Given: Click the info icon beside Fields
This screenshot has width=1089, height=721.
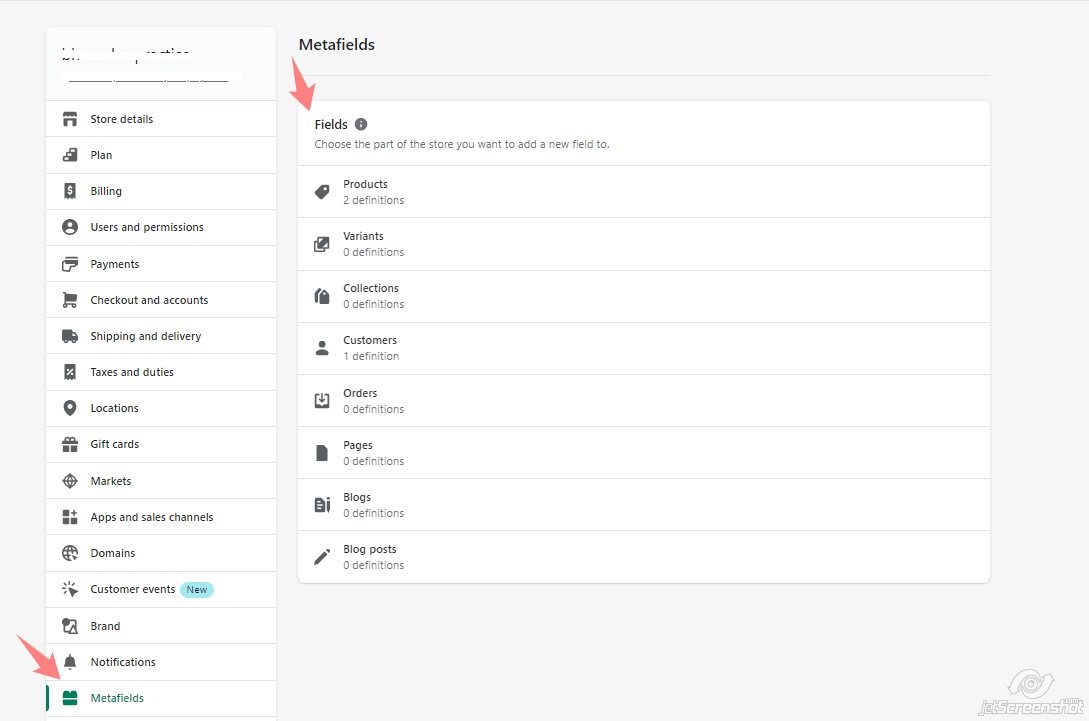Looking at the screenshot, I should [x=361, y=125].
